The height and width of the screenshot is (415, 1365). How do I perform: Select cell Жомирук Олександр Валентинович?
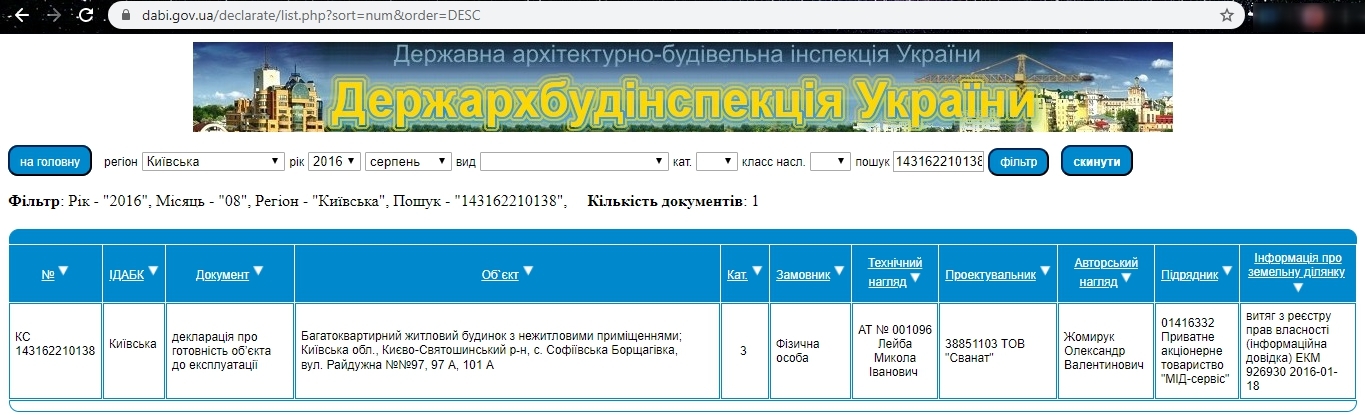click(x=1106, y=351)
